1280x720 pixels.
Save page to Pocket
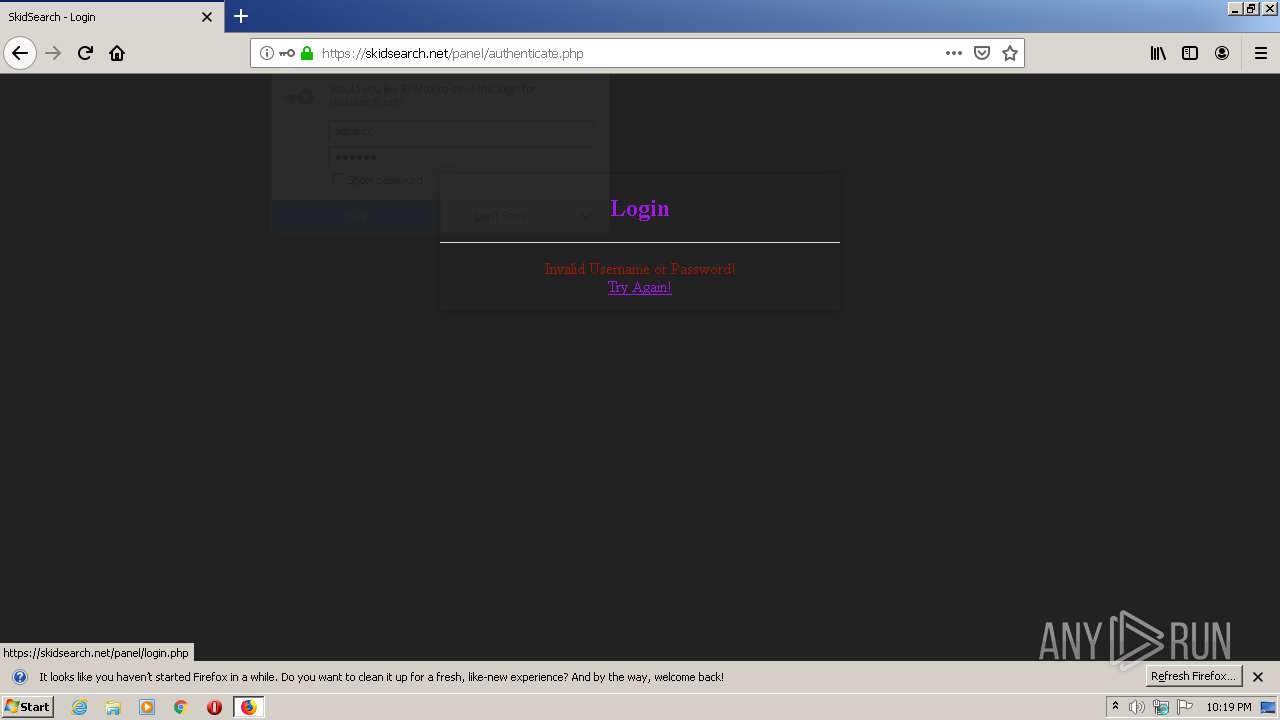coord(982,53)
